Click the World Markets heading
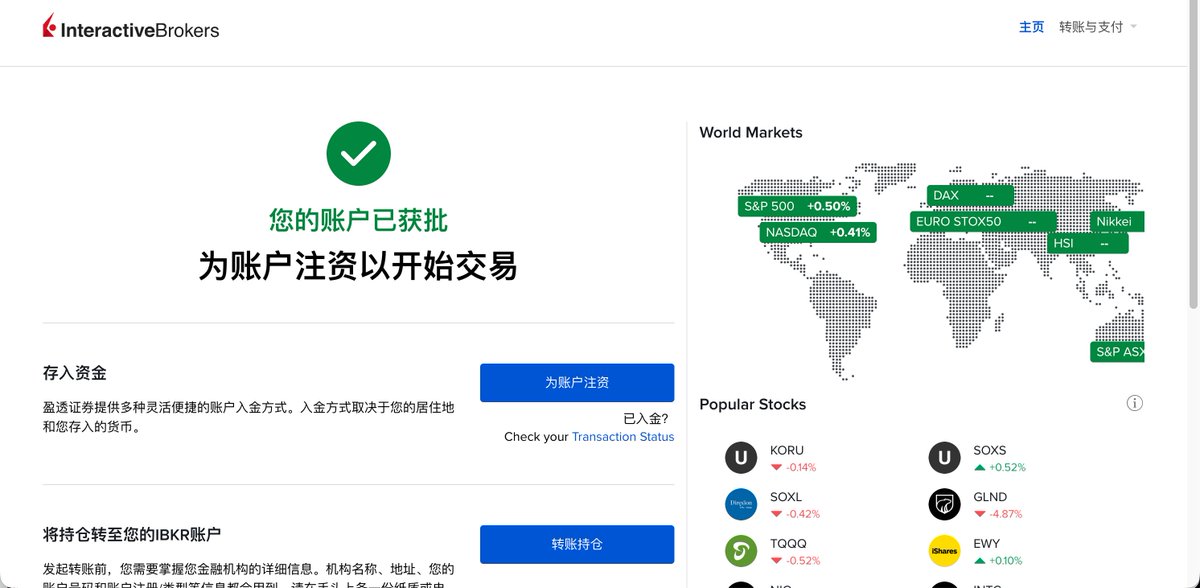The height and width of the screenshot is (588, 1200). (x=751, y=132)
